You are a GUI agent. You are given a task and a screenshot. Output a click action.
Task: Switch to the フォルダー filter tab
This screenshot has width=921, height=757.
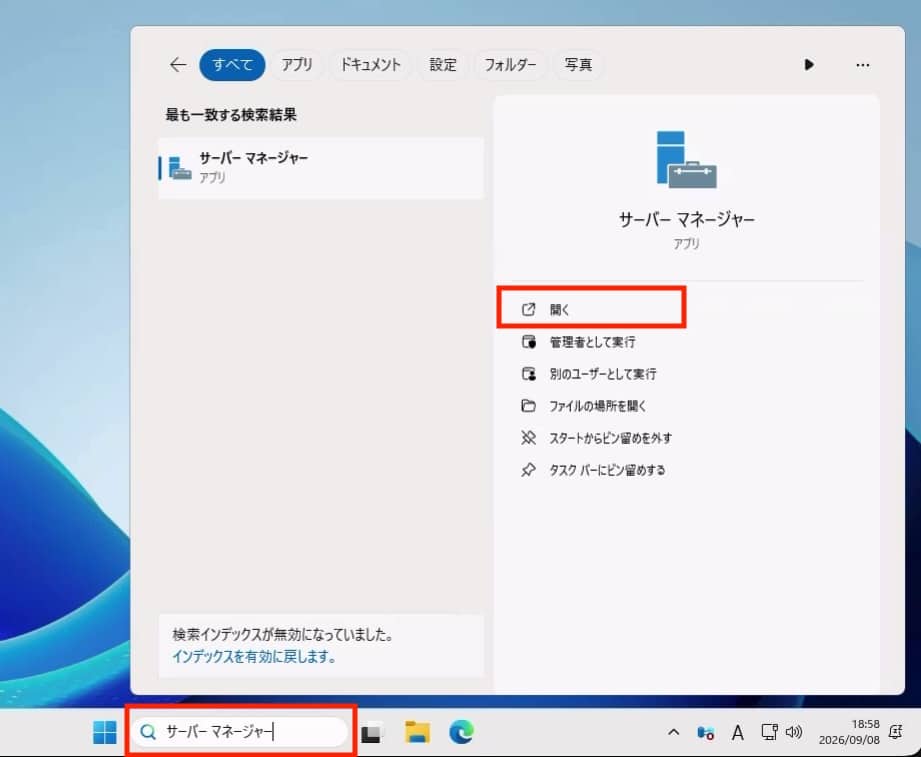(x=510, y=65)
